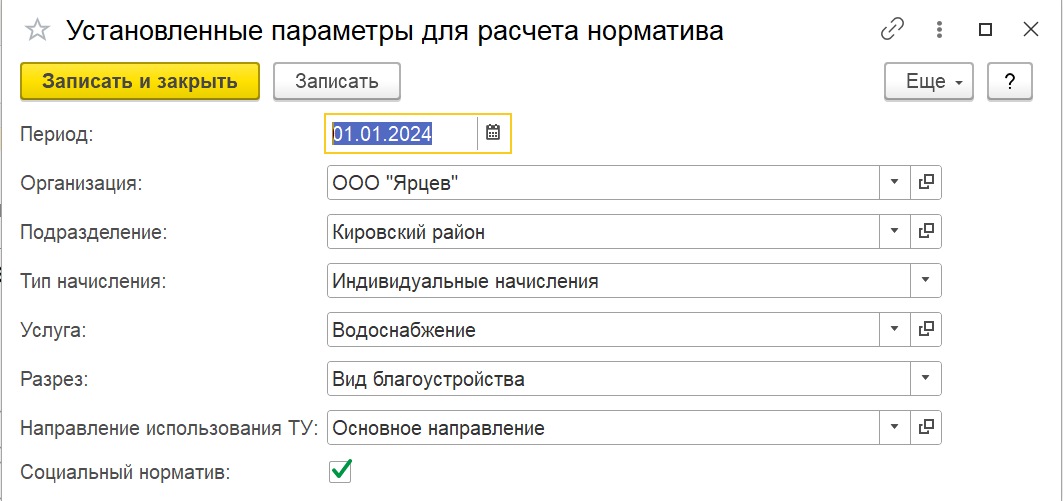Click into the Период date field

coord(403,133)
